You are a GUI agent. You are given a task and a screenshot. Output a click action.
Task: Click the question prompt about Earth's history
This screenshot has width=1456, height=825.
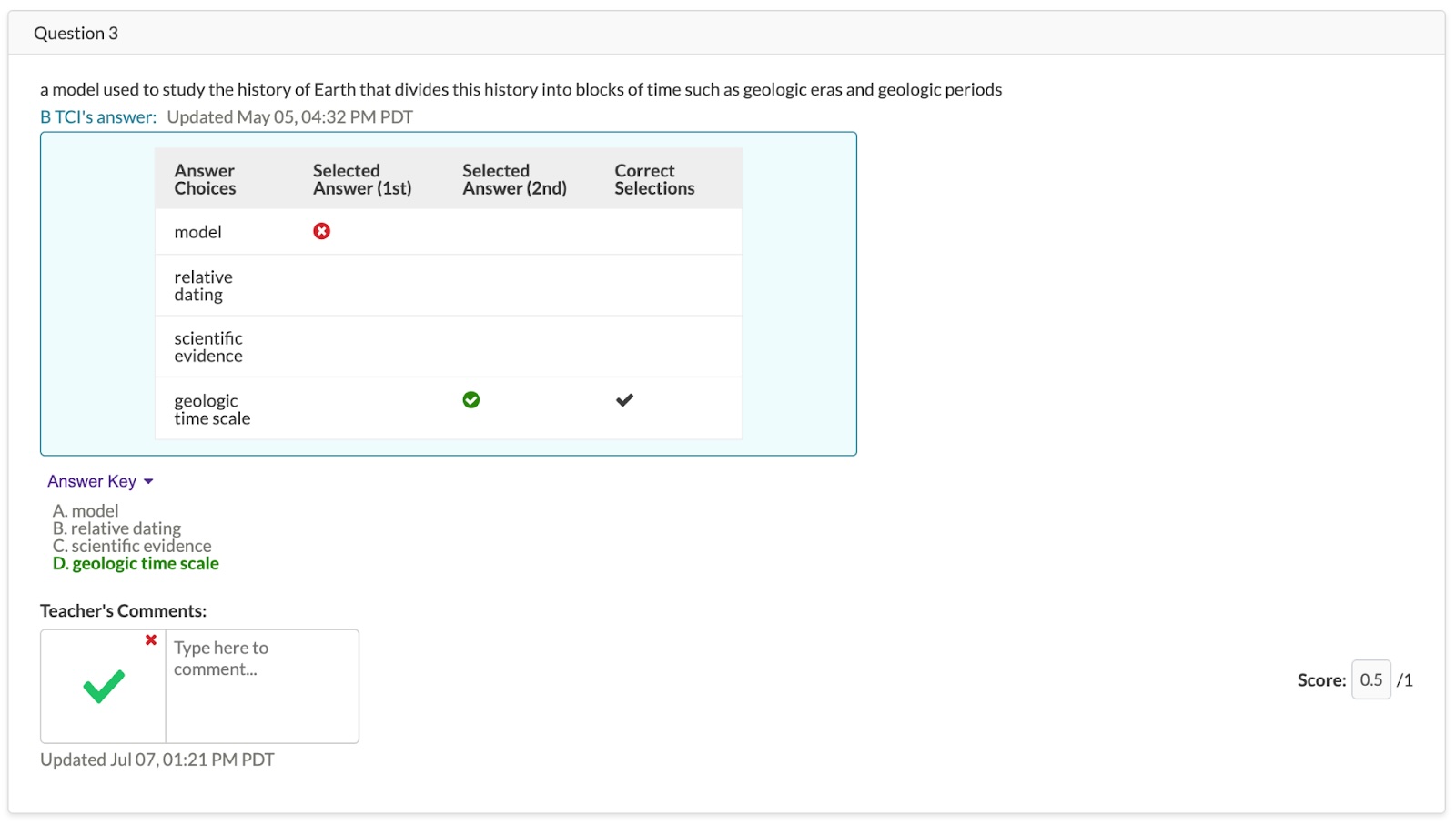click(x=521, y=90)
